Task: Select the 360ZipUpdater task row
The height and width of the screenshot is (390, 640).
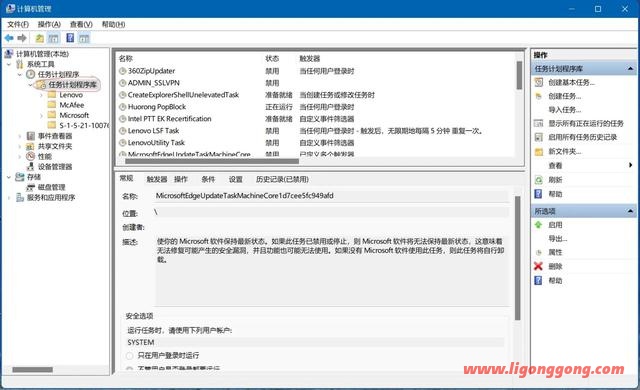Action: coord(316,71)
